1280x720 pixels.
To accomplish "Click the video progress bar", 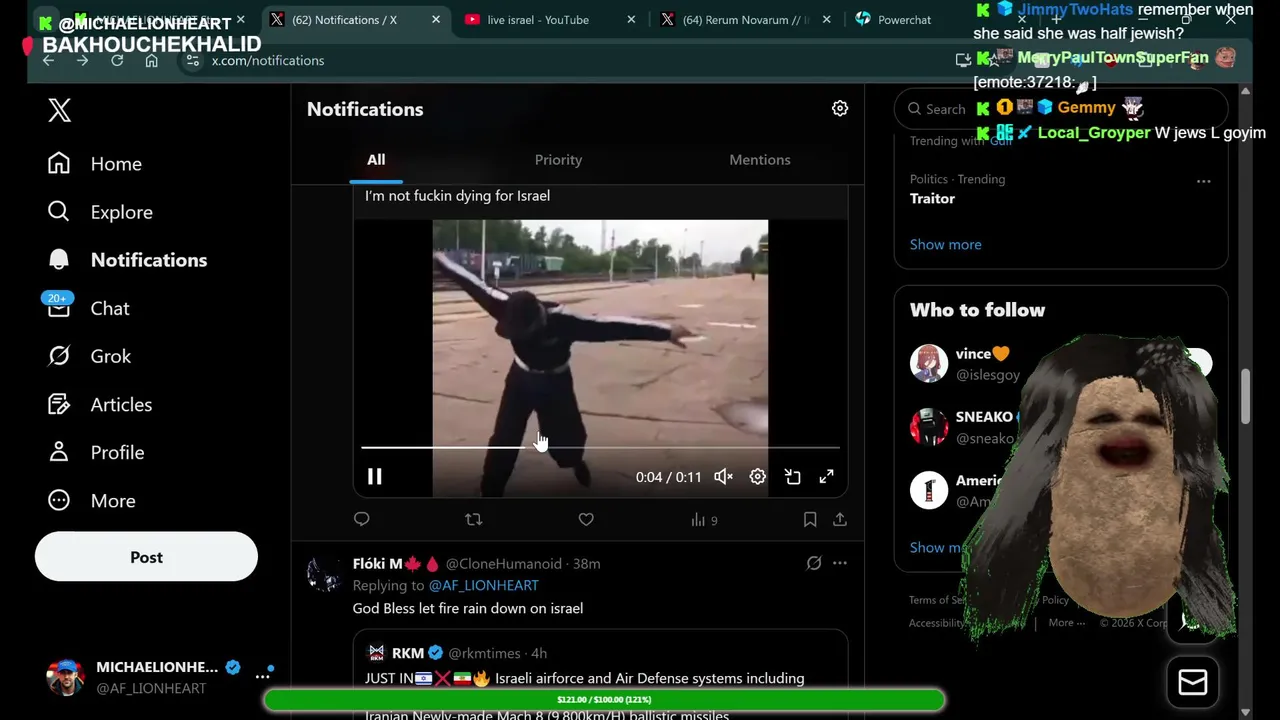I will [x=600, y=447].
